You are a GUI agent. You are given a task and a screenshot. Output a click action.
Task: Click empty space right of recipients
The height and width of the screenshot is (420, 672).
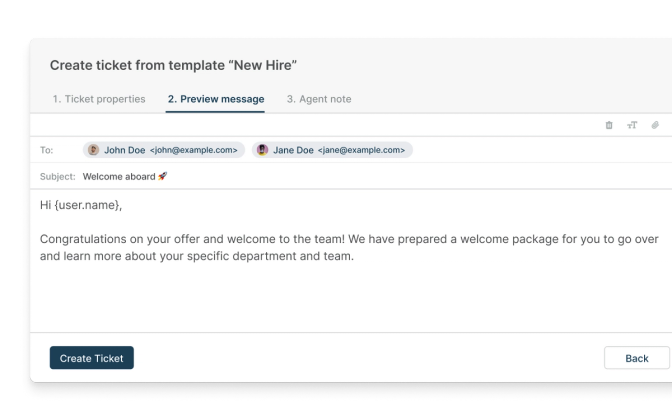540,150
